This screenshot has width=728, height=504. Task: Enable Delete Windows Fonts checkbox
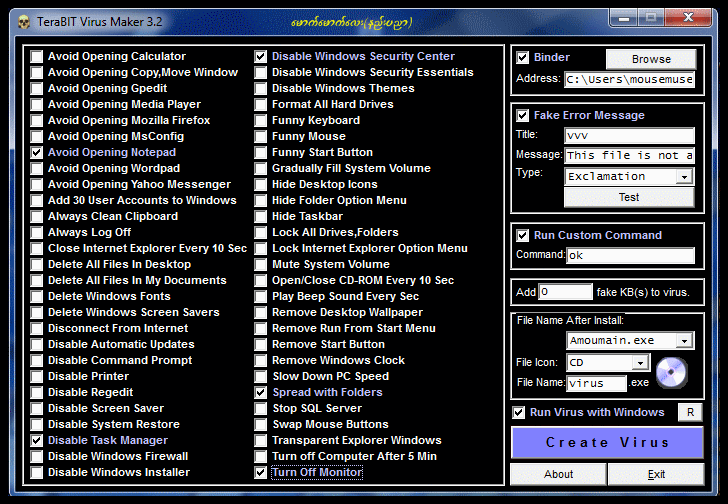pyautogui.click(x=37, y=297)
